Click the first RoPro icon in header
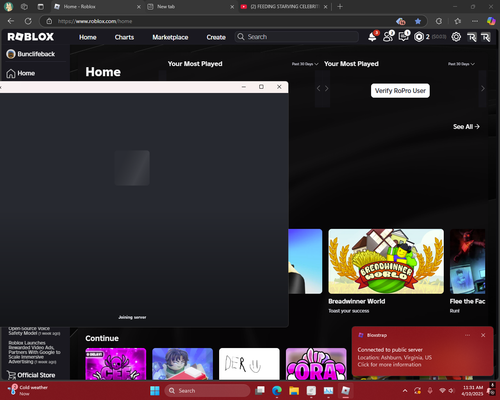Viewport: 500px width, 400px height. 472,37
